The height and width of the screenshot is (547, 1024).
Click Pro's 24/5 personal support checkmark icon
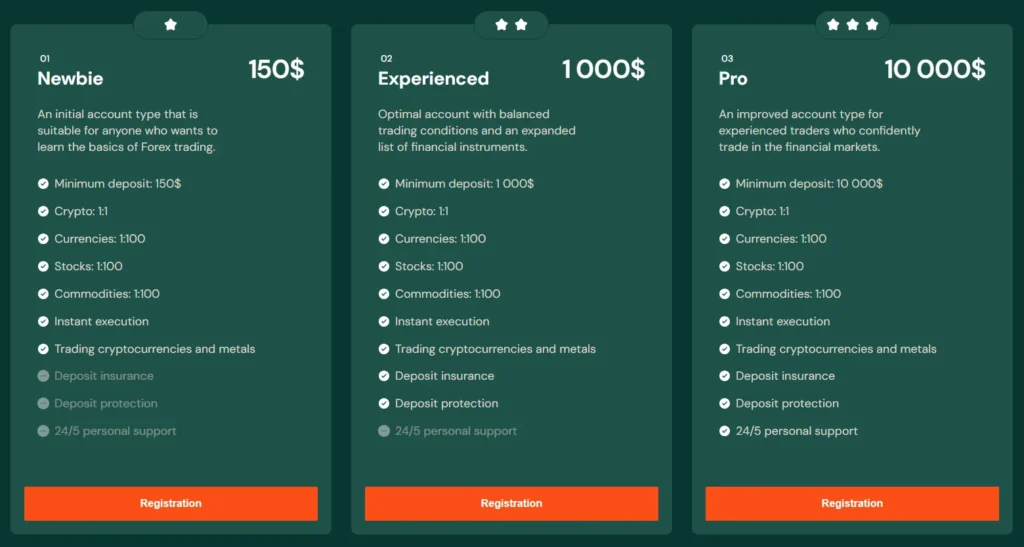pyautogui.click(x=725, y=431)
